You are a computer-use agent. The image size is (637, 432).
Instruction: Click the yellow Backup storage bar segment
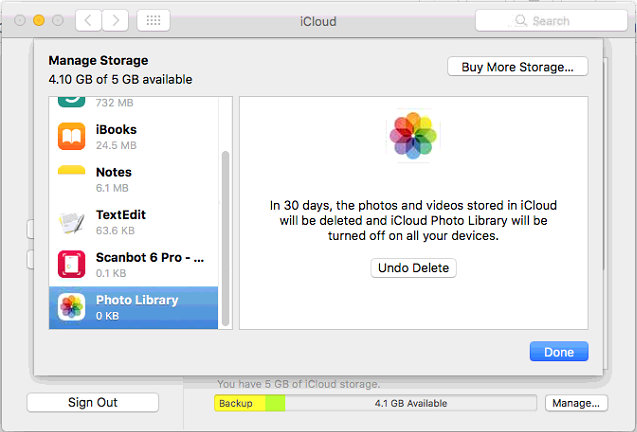tap(239, 403)
